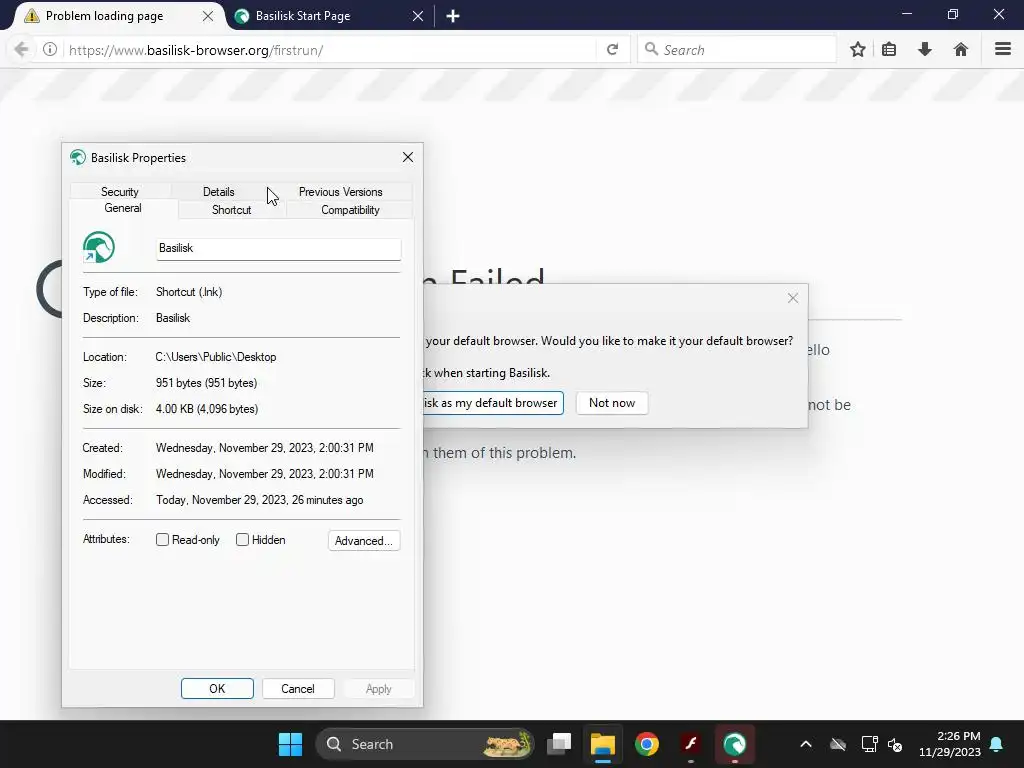Dismiss the default browser prompt with X
The image size is (1024, 768).
click(x=793, y=298)
